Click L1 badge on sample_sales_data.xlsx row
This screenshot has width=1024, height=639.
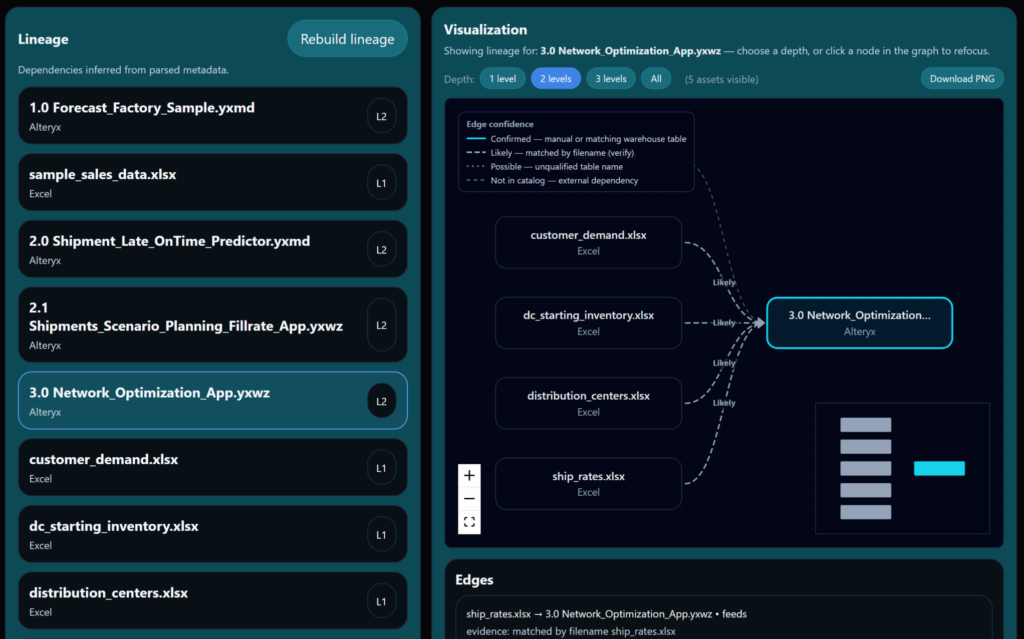381,183
